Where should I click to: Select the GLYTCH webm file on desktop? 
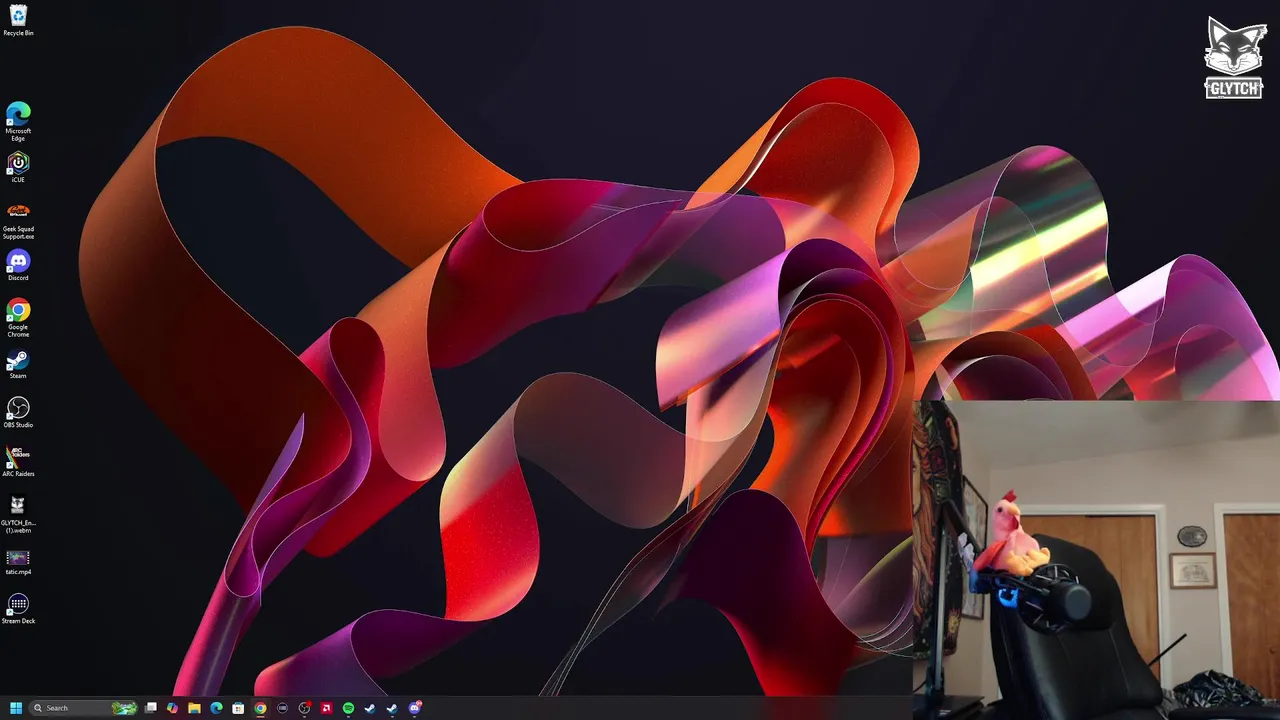pyautogui.click(x=18, y=514)
